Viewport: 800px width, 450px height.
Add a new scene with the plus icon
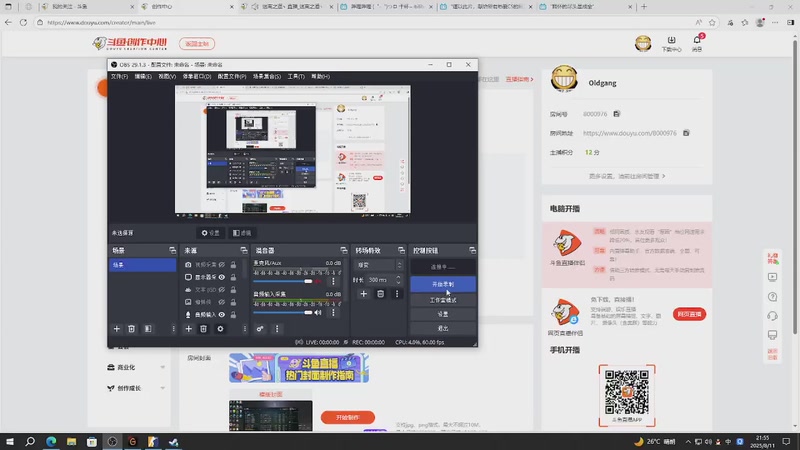coord(116,329)
